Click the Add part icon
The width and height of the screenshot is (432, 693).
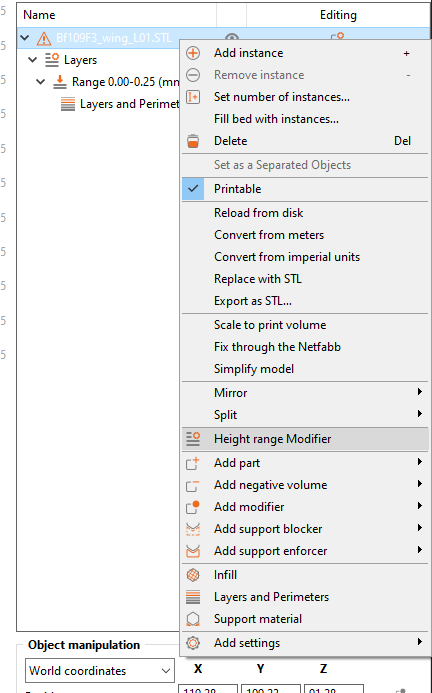193,463
